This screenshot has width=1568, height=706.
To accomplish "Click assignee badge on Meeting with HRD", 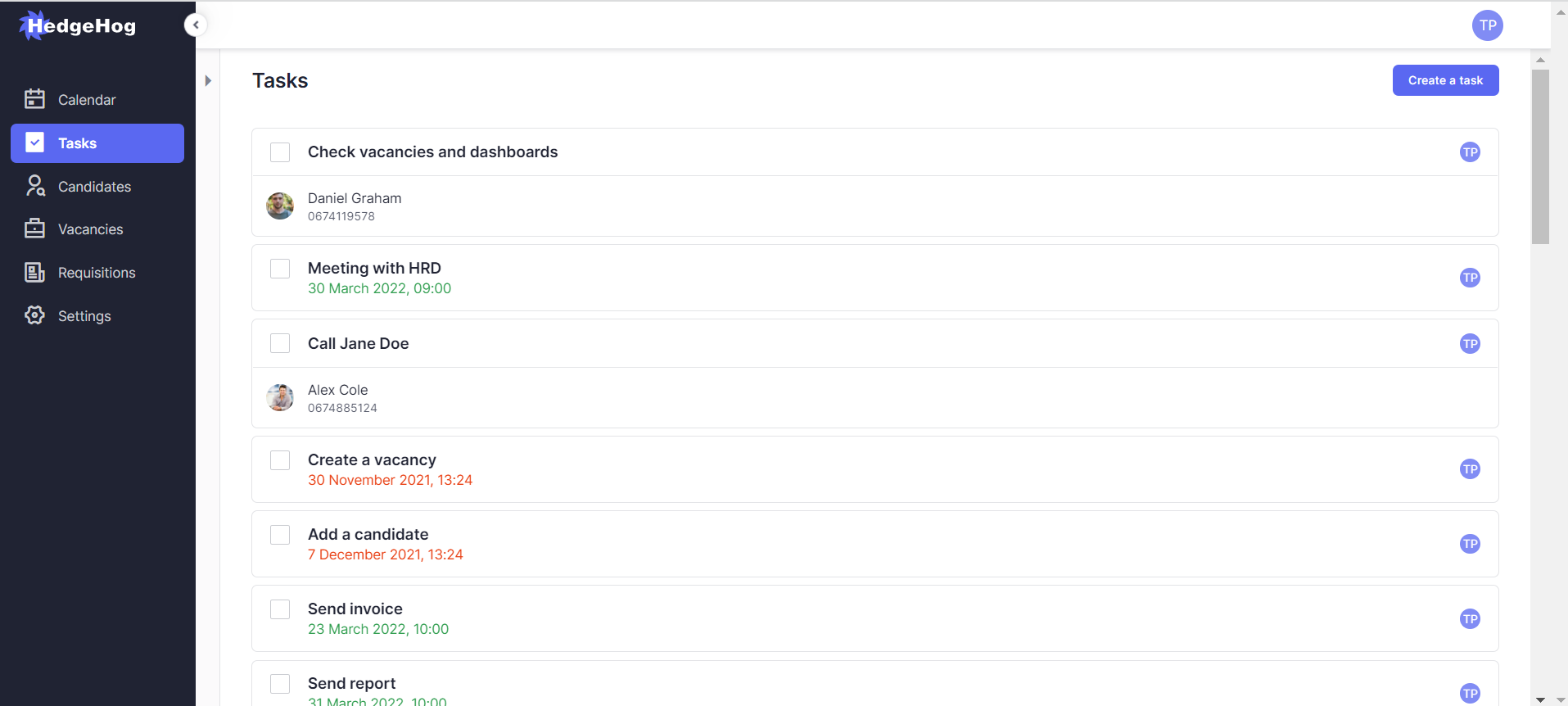I will 1470,278.
